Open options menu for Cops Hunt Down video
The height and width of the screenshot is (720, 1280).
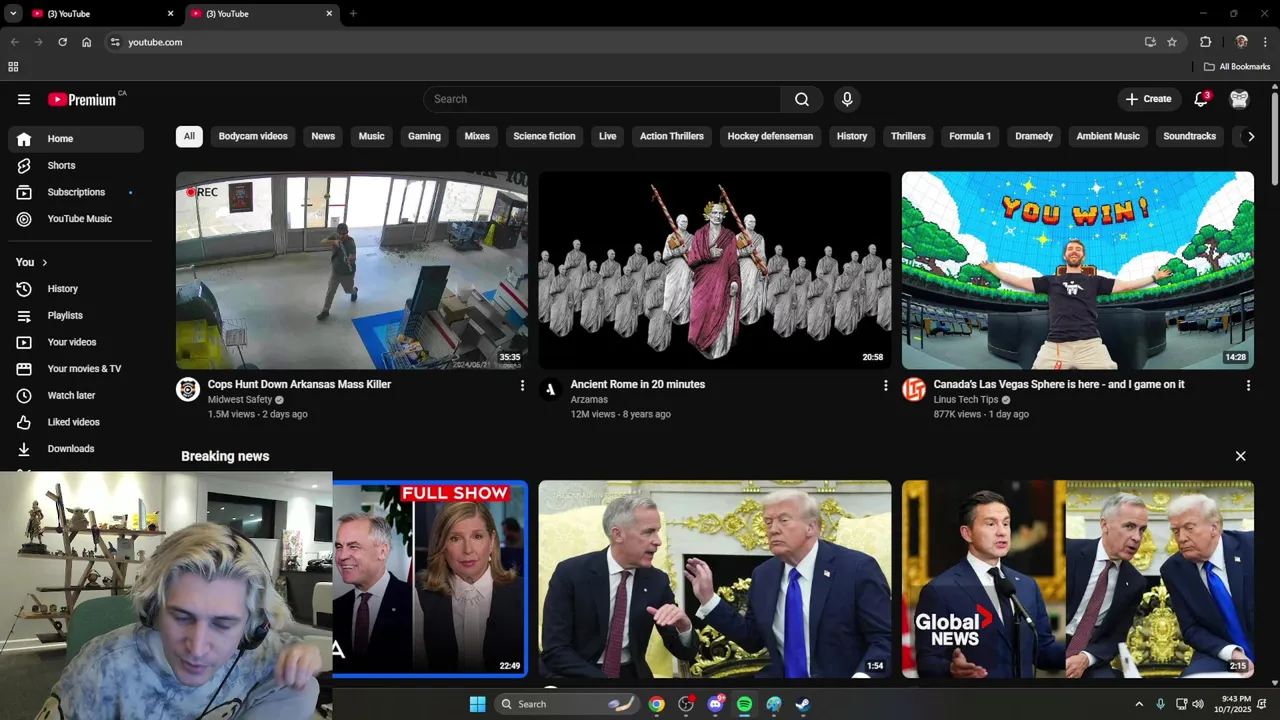[522, 385]
